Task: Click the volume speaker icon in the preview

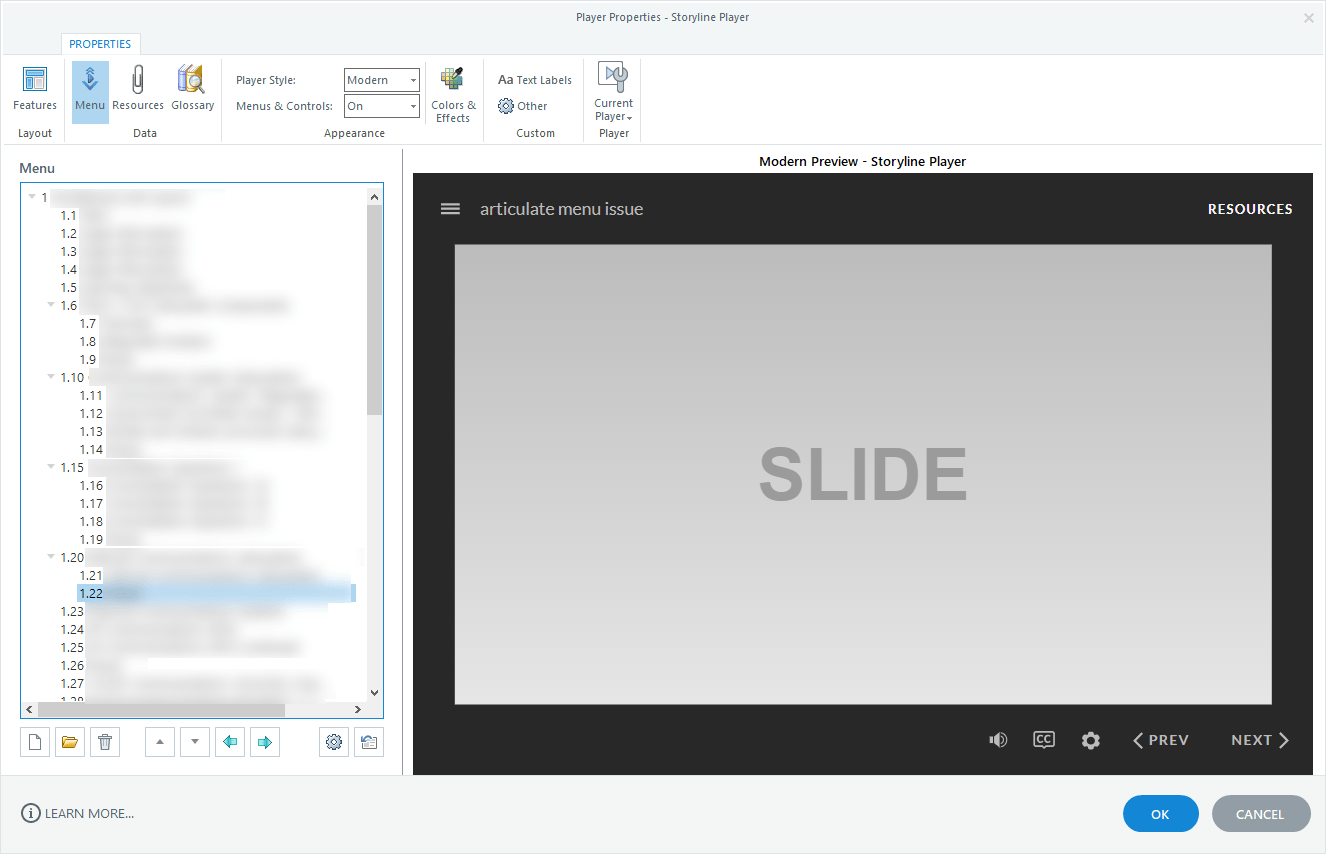Action: [998, 740]
